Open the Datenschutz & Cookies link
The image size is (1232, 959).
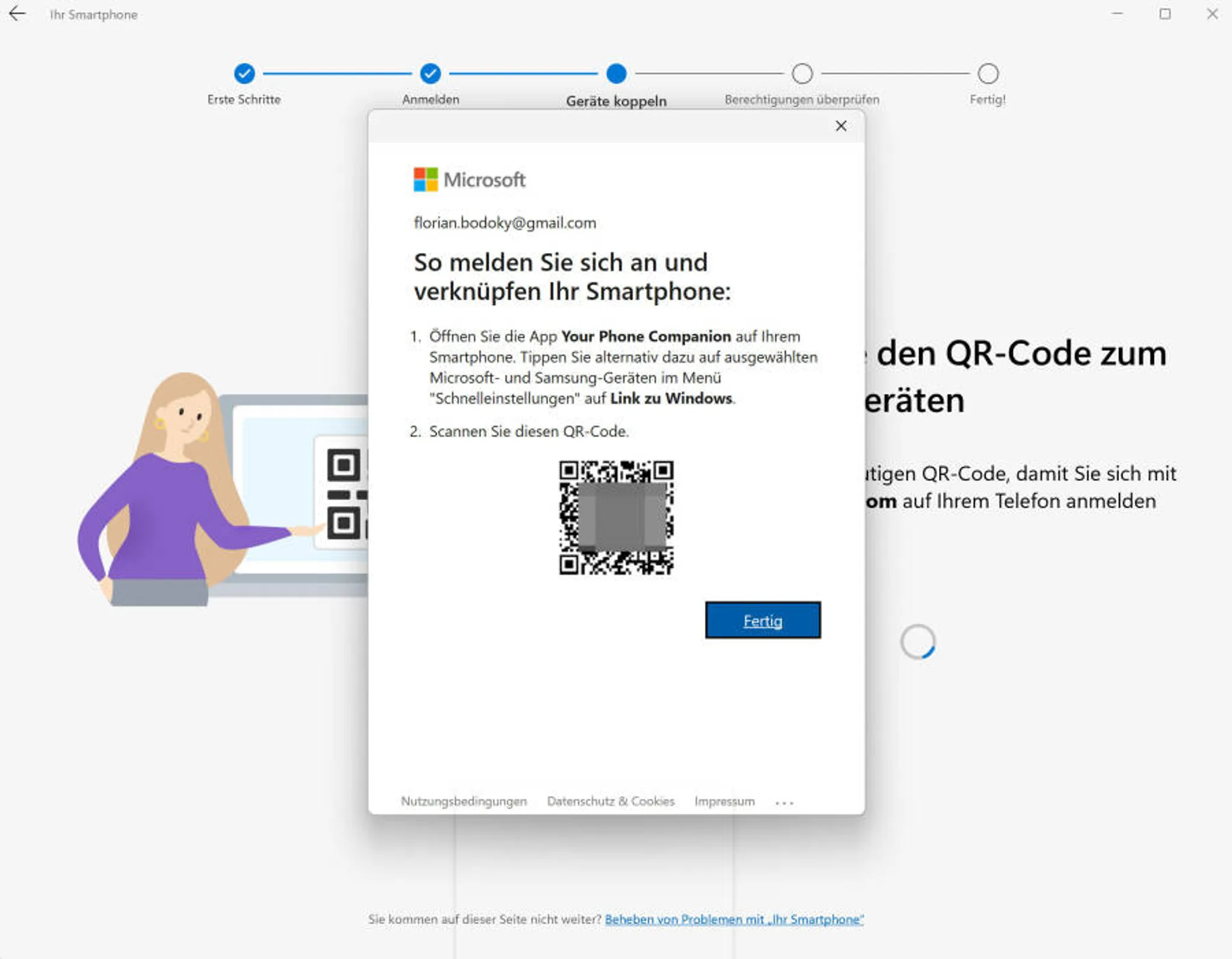[x=611, y=801]
